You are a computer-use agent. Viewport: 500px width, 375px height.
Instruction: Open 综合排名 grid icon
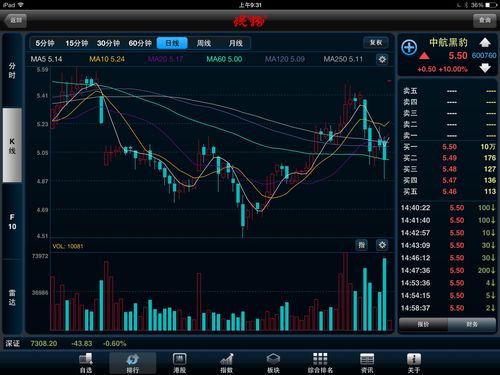click(x=320, y=363)
